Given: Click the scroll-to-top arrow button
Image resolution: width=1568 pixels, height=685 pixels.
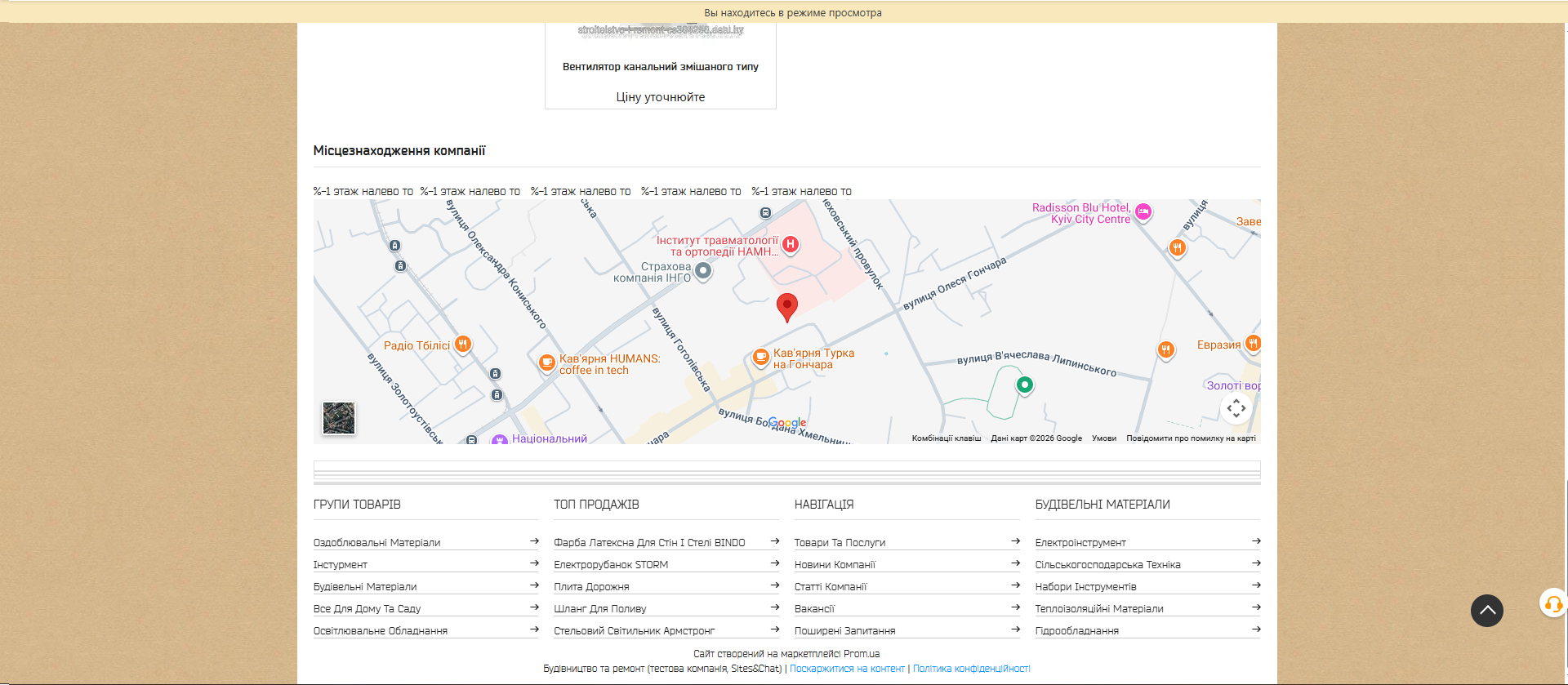Looking at the screenshot, I should 1486,611.
